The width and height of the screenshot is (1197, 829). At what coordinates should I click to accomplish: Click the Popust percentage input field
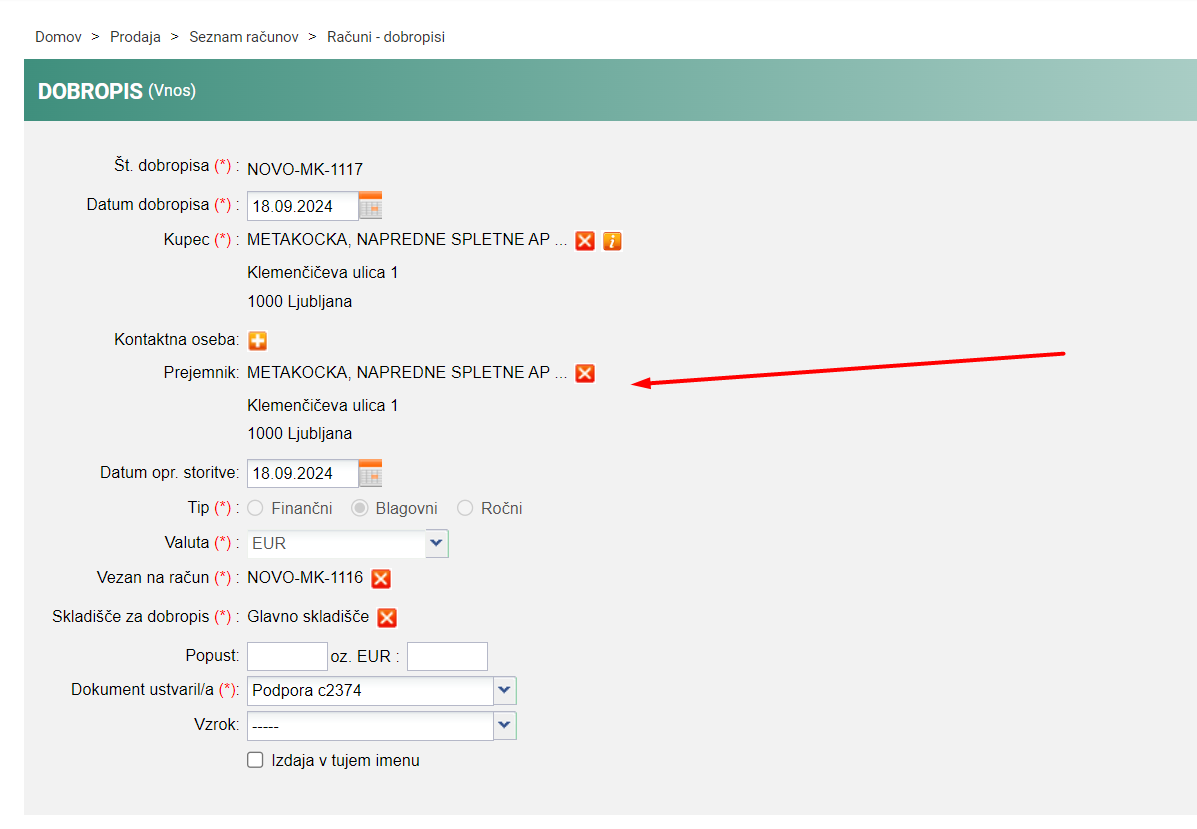(287, 656)
